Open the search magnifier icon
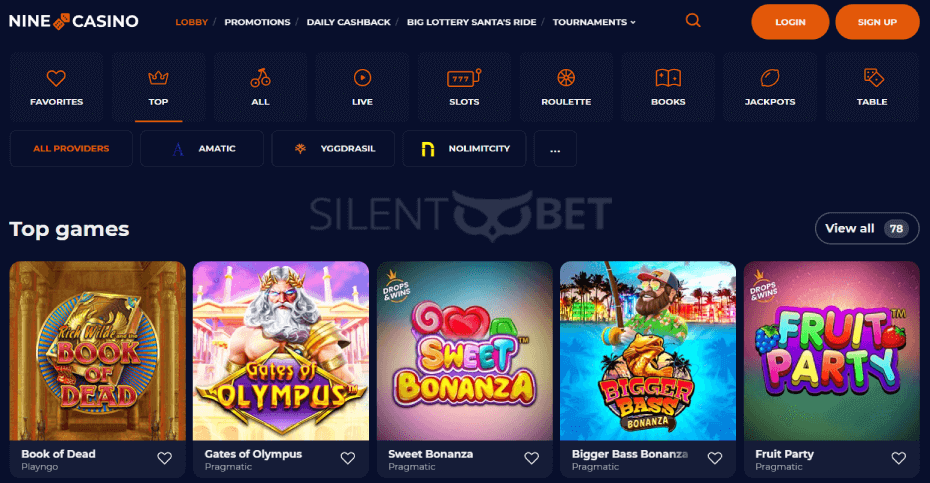Image resolution: width=930 pixels, height=483 pixels. [x=693, y=21]
